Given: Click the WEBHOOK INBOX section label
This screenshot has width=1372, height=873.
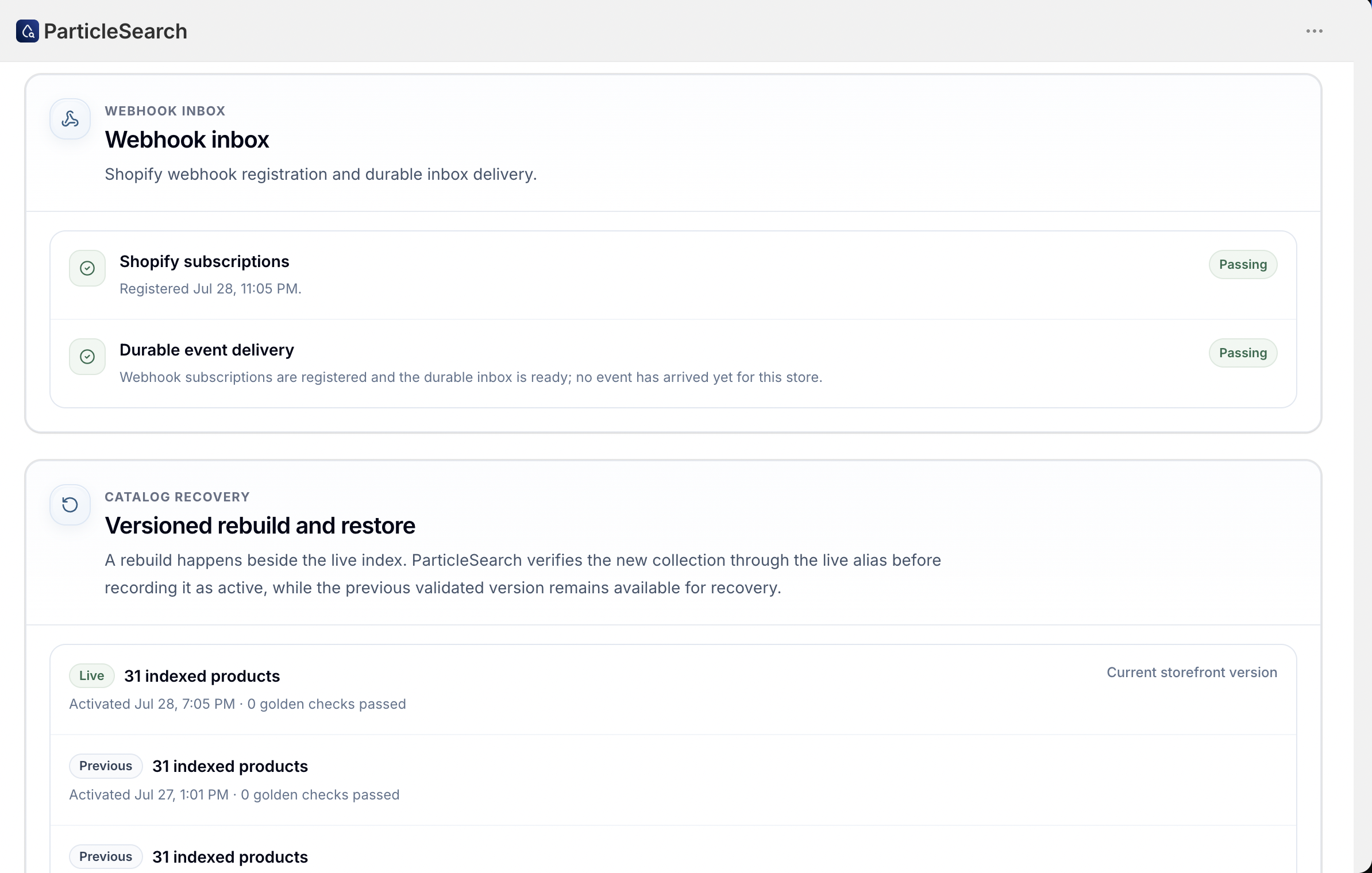Looking at the screenshot, I should tap(165, 111).
